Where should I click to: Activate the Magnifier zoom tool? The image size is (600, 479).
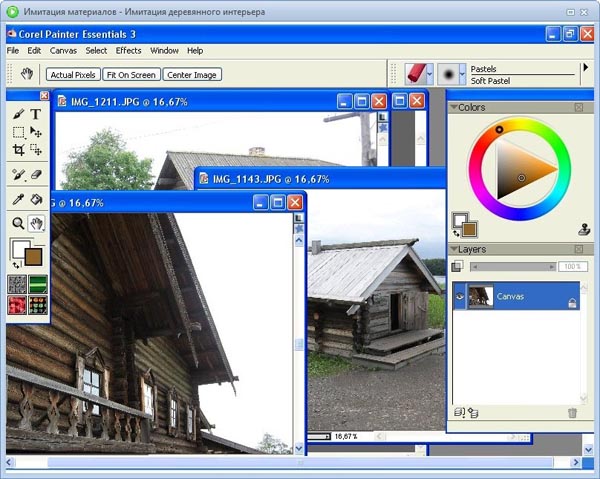(19, 222)
